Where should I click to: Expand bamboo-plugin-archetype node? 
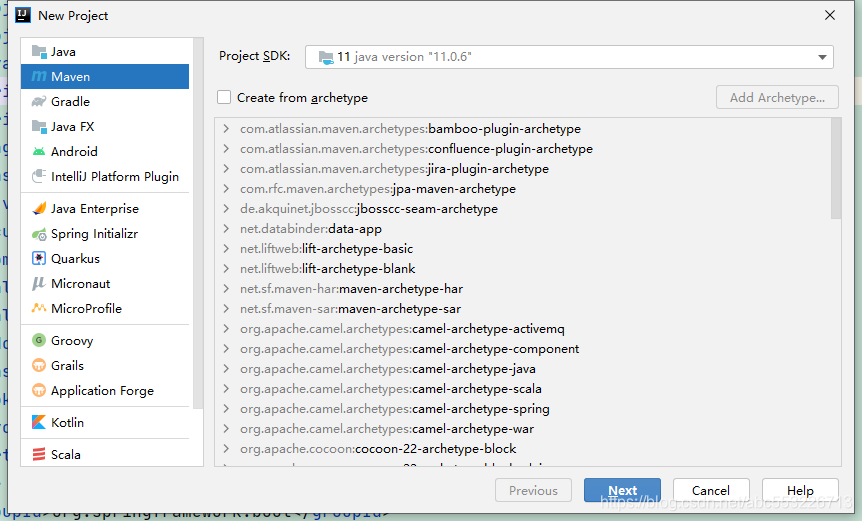click(x=226, y=129)
